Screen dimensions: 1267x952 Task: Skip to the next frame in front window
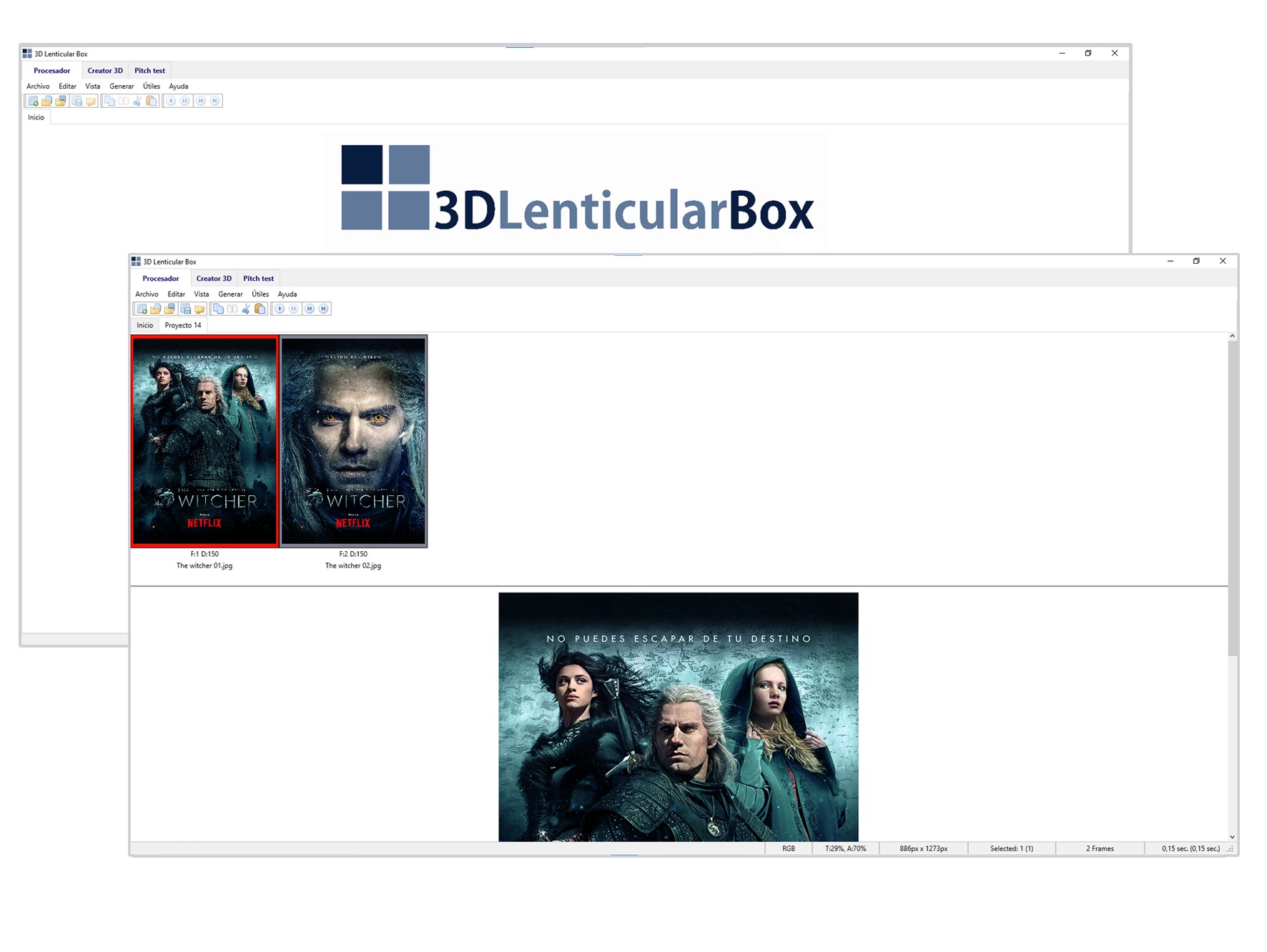point(324,309)
